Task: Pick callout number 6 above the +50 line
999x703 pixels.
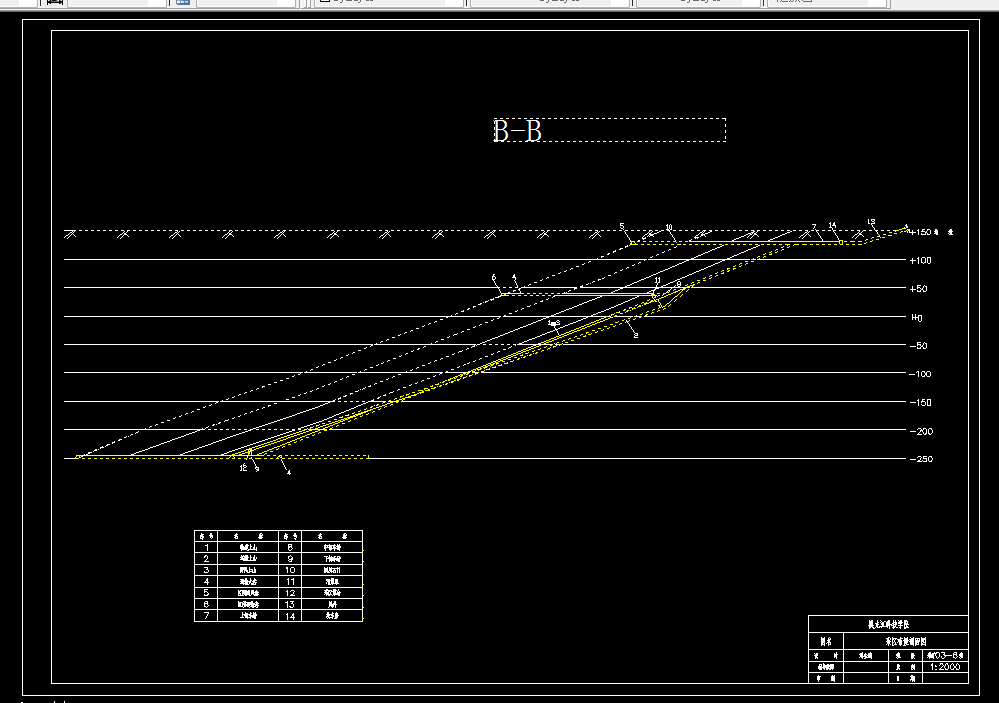Action: click(x=494, y=277)
